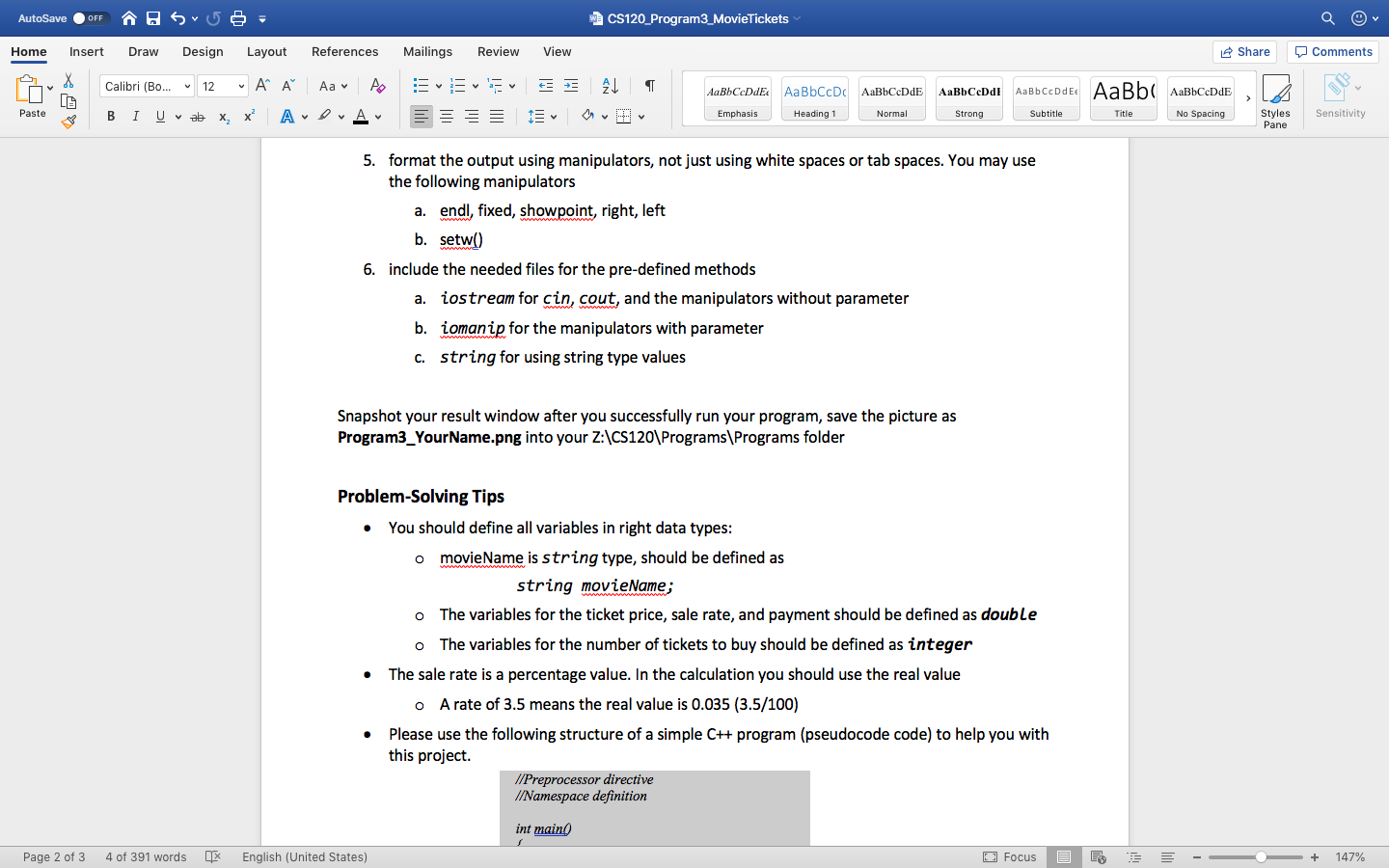
Task: Apply subscript formatting
Action: pyautogui.click(x=223, y=116)
